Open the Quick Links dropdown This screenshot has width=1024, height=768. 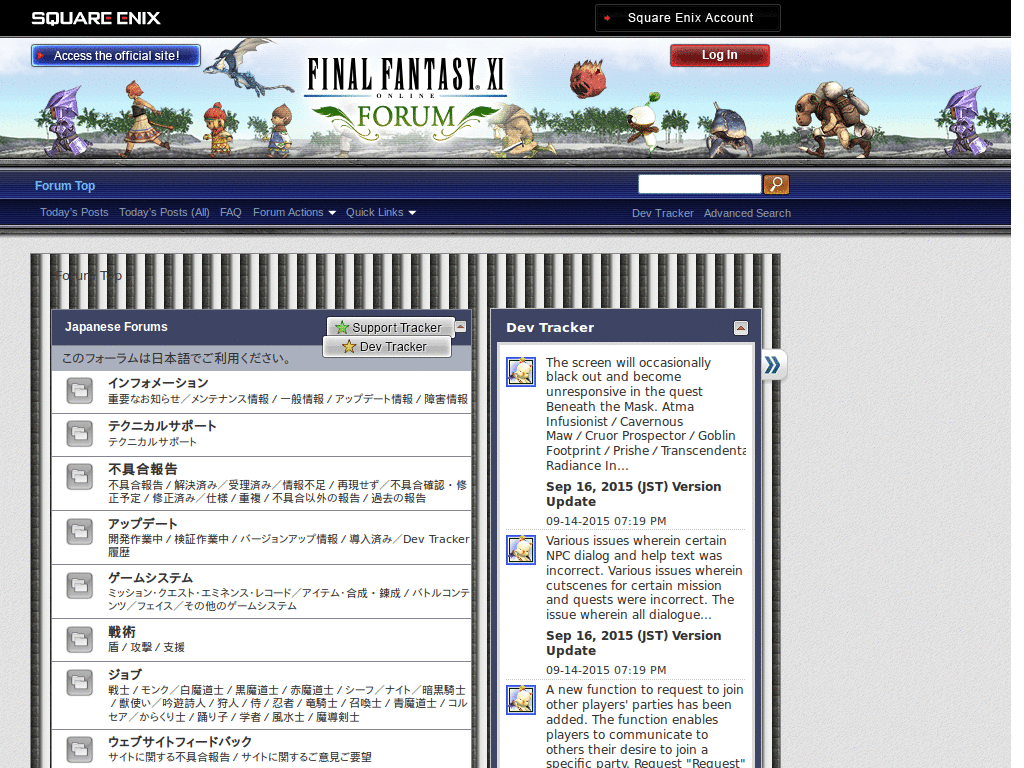375,212
